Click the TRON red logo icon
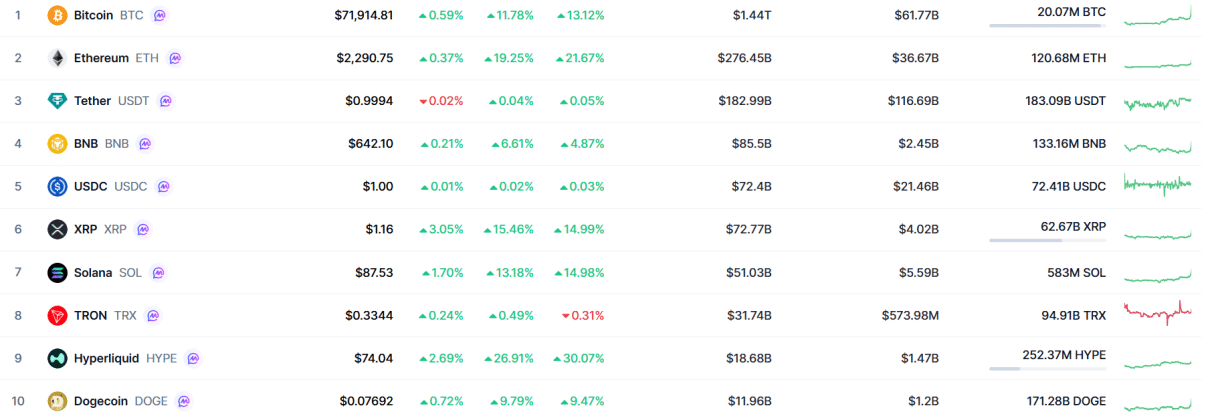This screenshot has width=1208, height=420. point(57,316)
